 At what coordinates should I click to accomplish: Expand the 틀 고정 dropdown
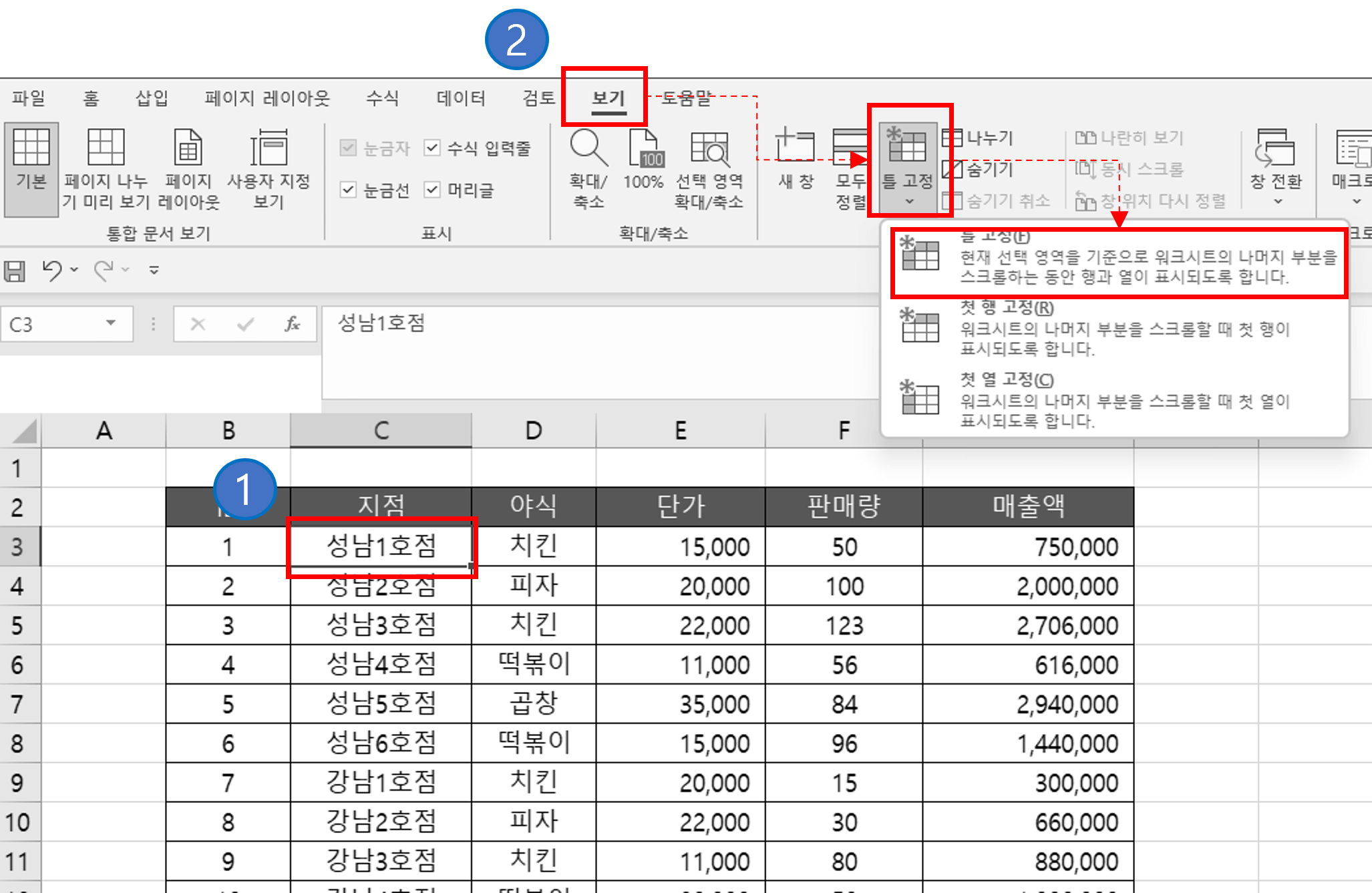click(908, 200)
